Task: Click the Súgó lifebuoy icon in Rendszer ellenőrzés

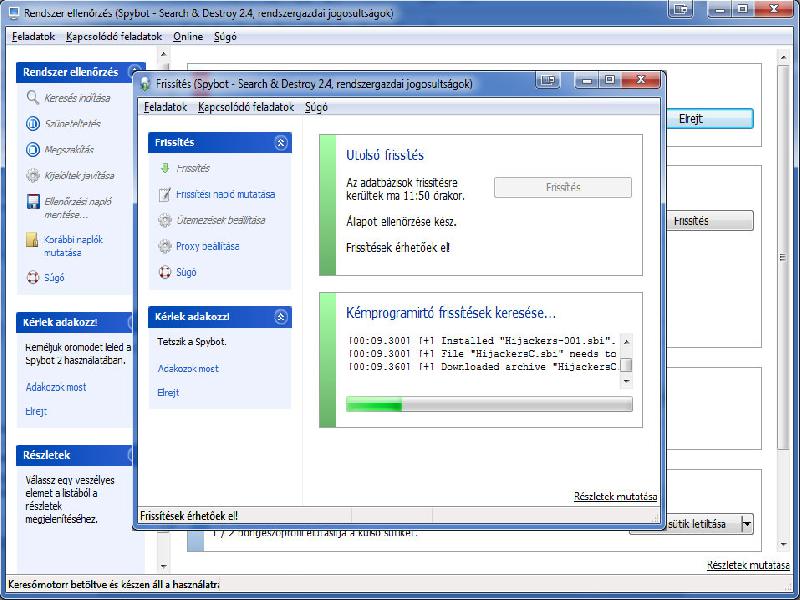Action: [x=33, y=278]
